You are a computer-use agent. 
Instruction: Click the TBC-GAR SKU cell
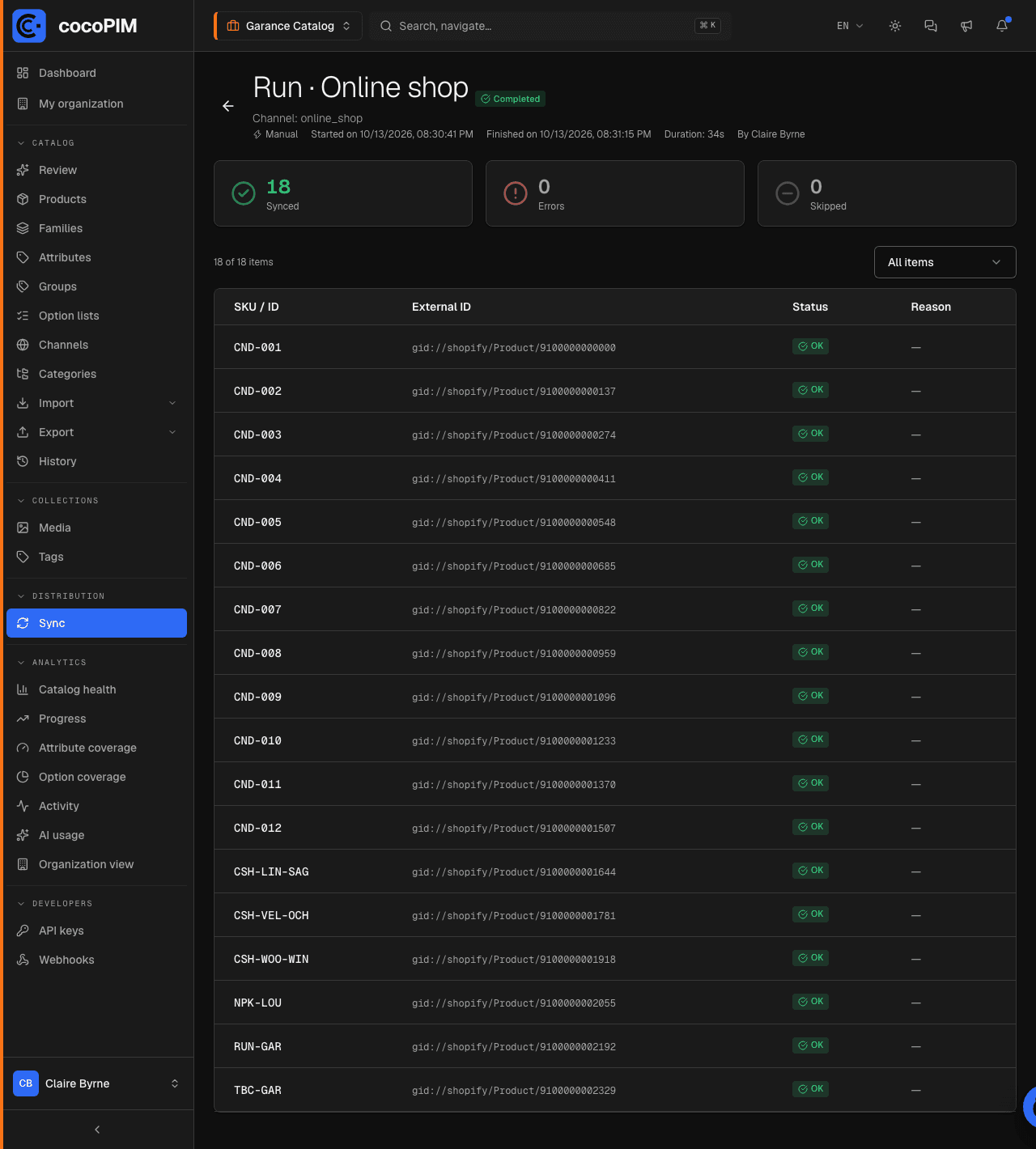coord(258,1090)
